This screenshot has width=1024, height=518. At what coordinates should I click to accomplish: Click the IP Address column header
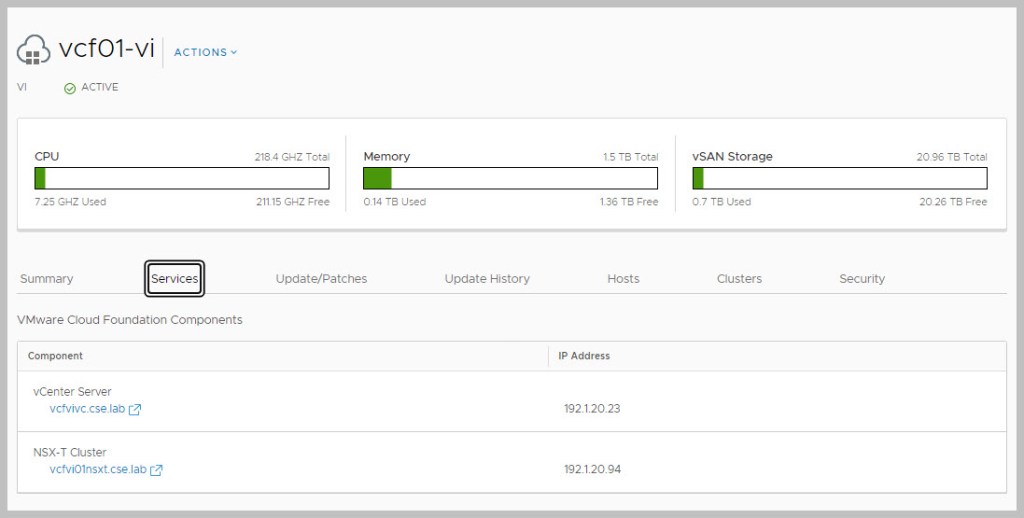click(586, 356)
